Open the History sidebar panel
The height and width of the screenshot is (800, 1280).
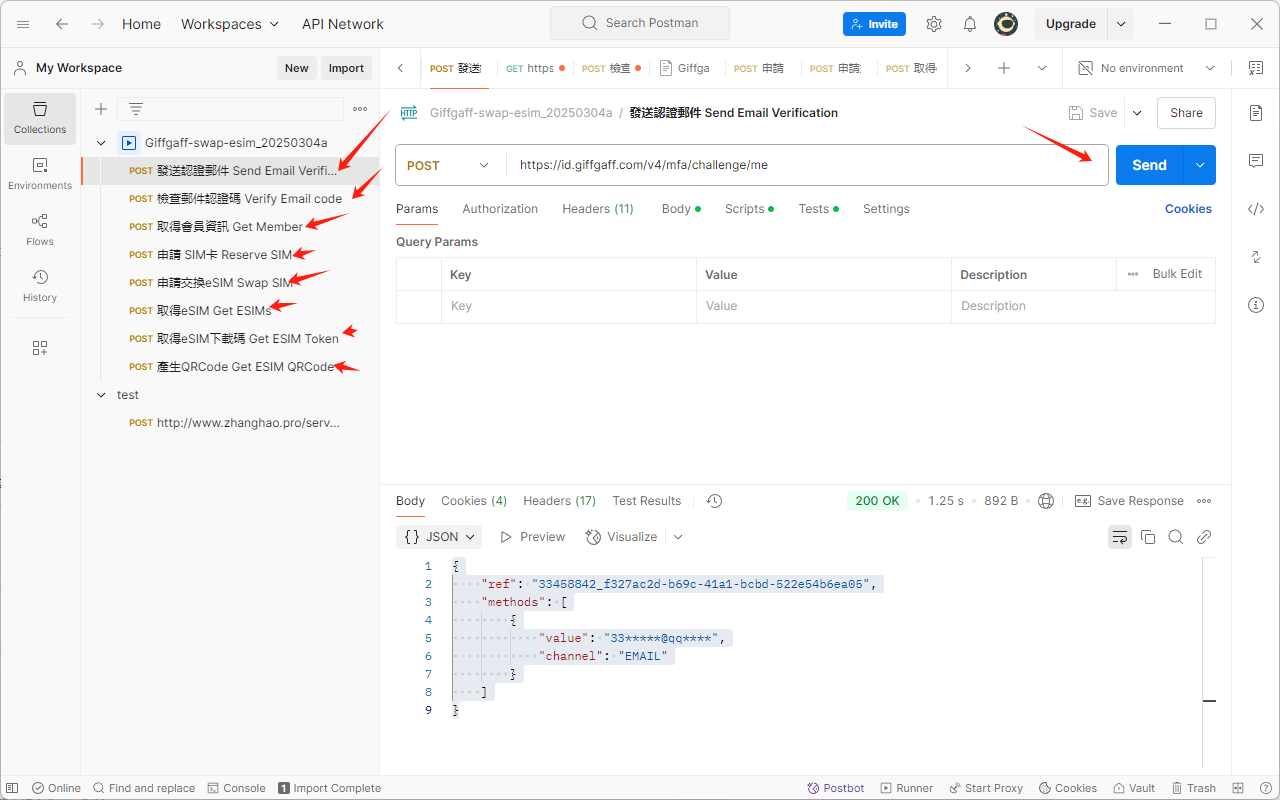(x=40, y=286)
